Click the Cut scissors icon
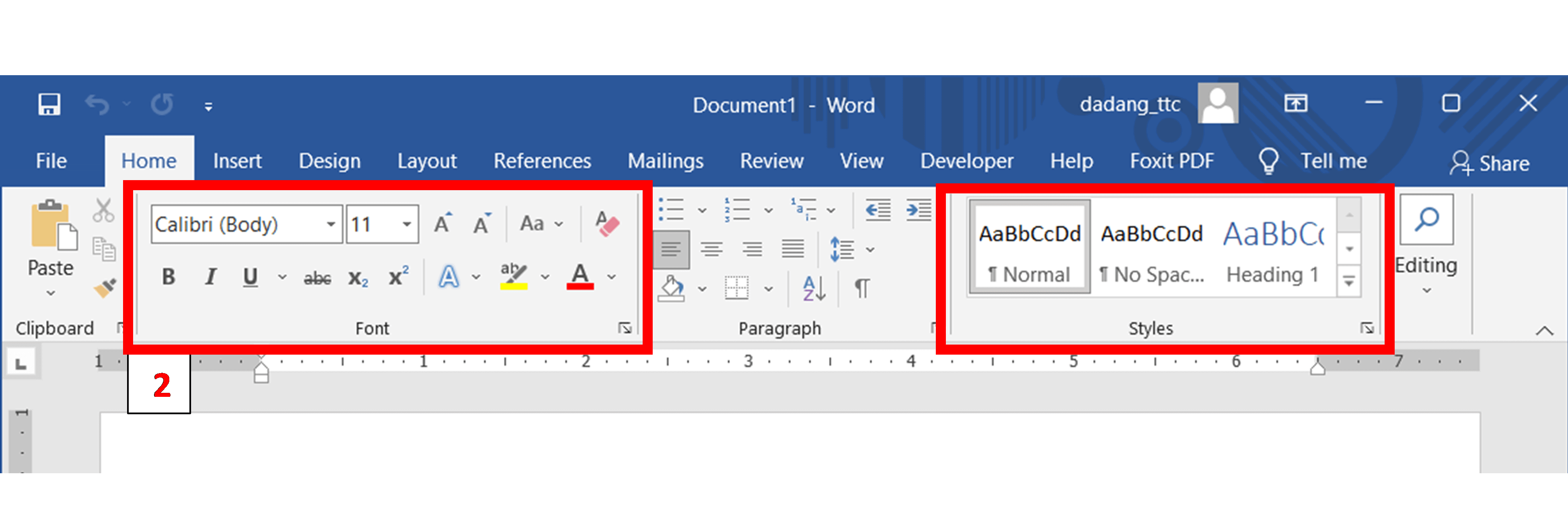This screenshot has width=1568, height=505. 103,211
